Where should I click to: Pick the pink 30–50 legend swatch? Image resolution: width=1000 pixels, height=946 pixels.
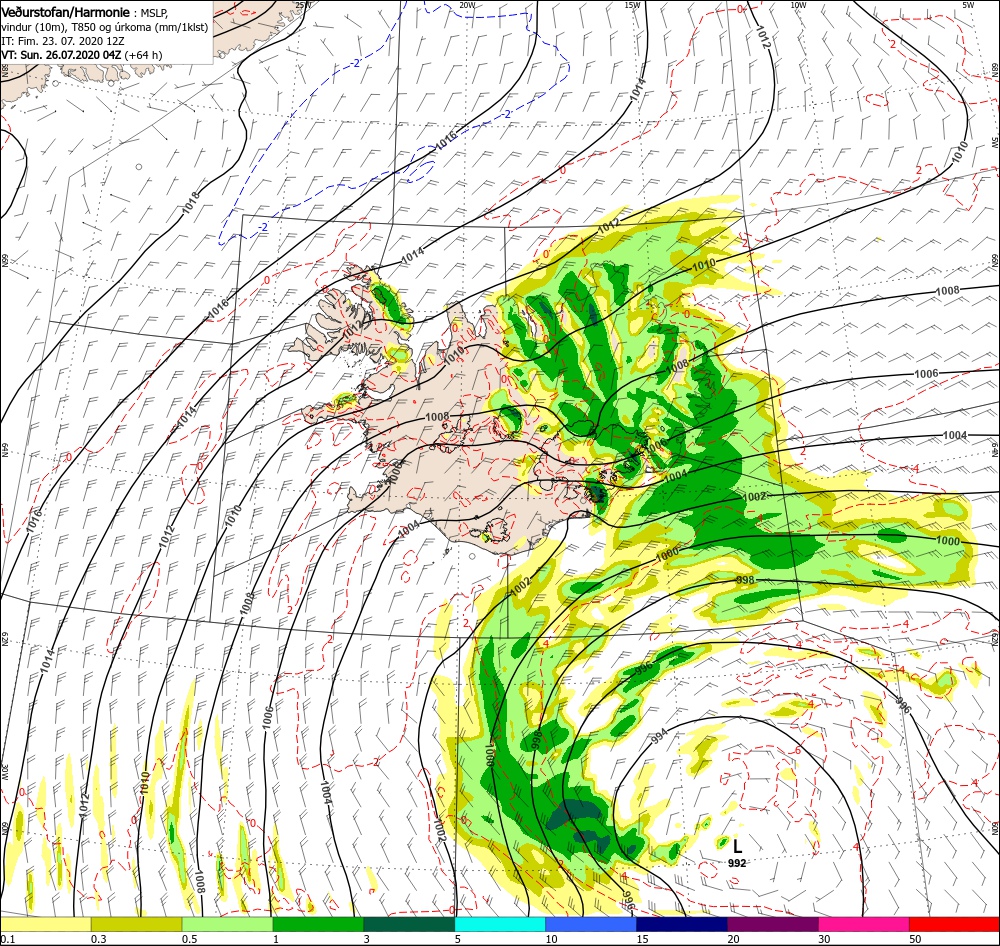[864, 924]
